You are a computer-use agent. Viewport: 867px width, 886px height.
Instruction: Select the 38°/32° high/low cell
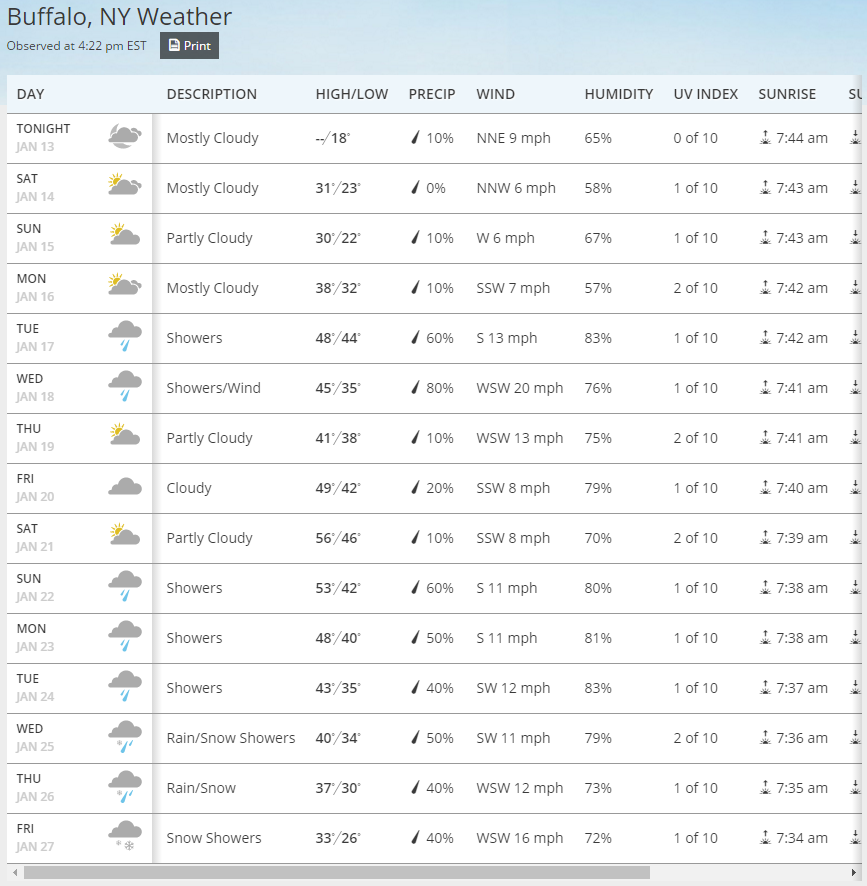click(338, 288)
